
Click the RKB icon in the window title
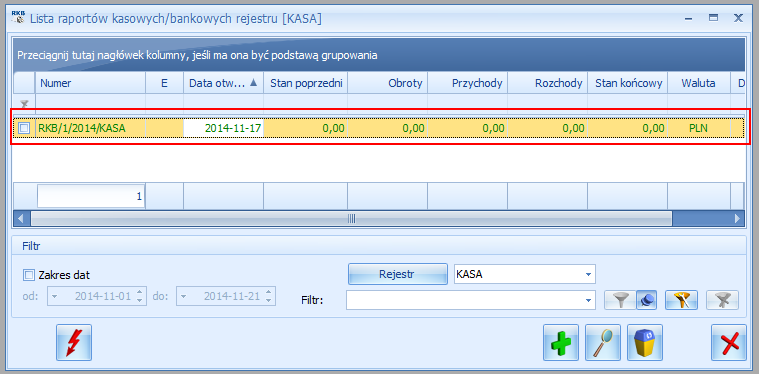click(17, 18)
